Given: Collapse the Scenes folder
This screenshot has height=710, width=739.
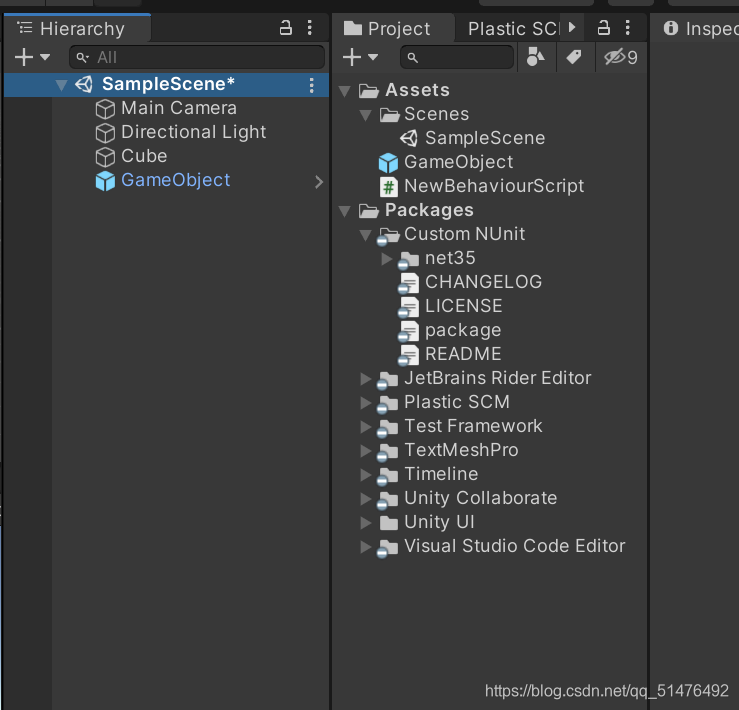Looking at the screenshot, I should point(366,115).
